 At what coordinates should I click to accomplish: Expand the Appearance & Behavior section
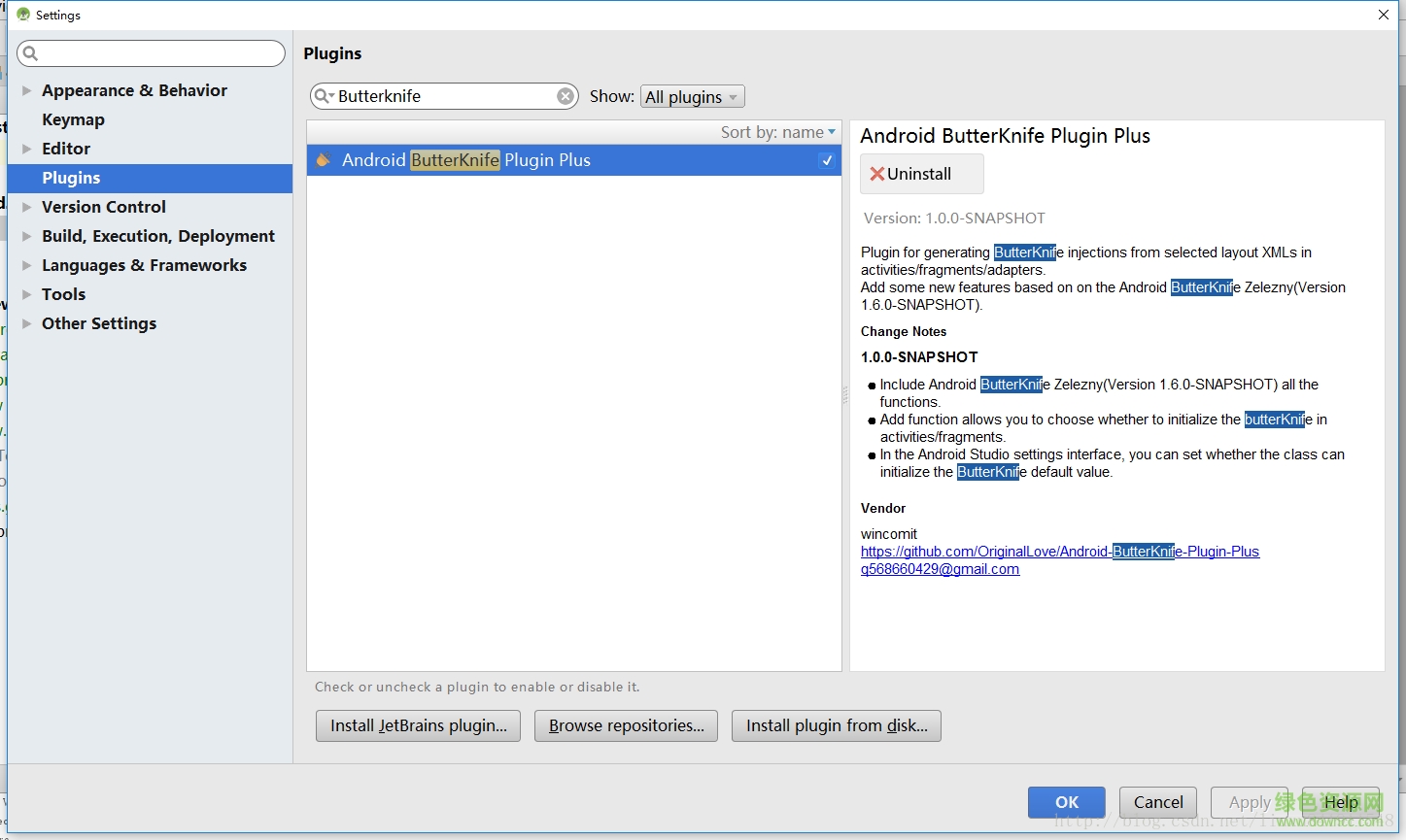27,90
